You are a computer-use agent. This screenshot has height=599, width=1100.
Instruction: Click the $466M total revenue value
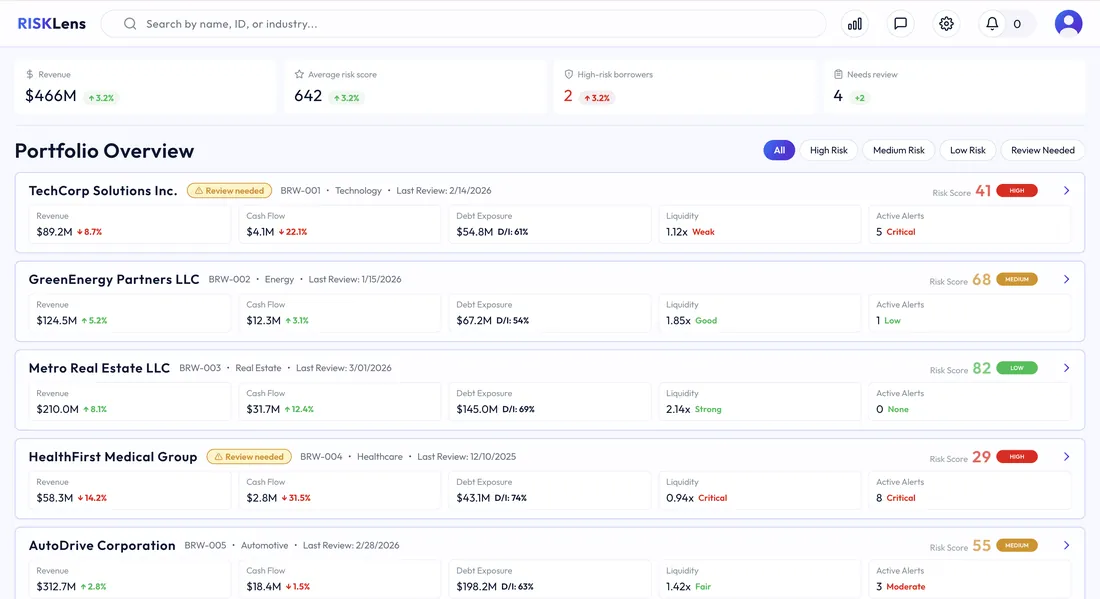[51, 96]
